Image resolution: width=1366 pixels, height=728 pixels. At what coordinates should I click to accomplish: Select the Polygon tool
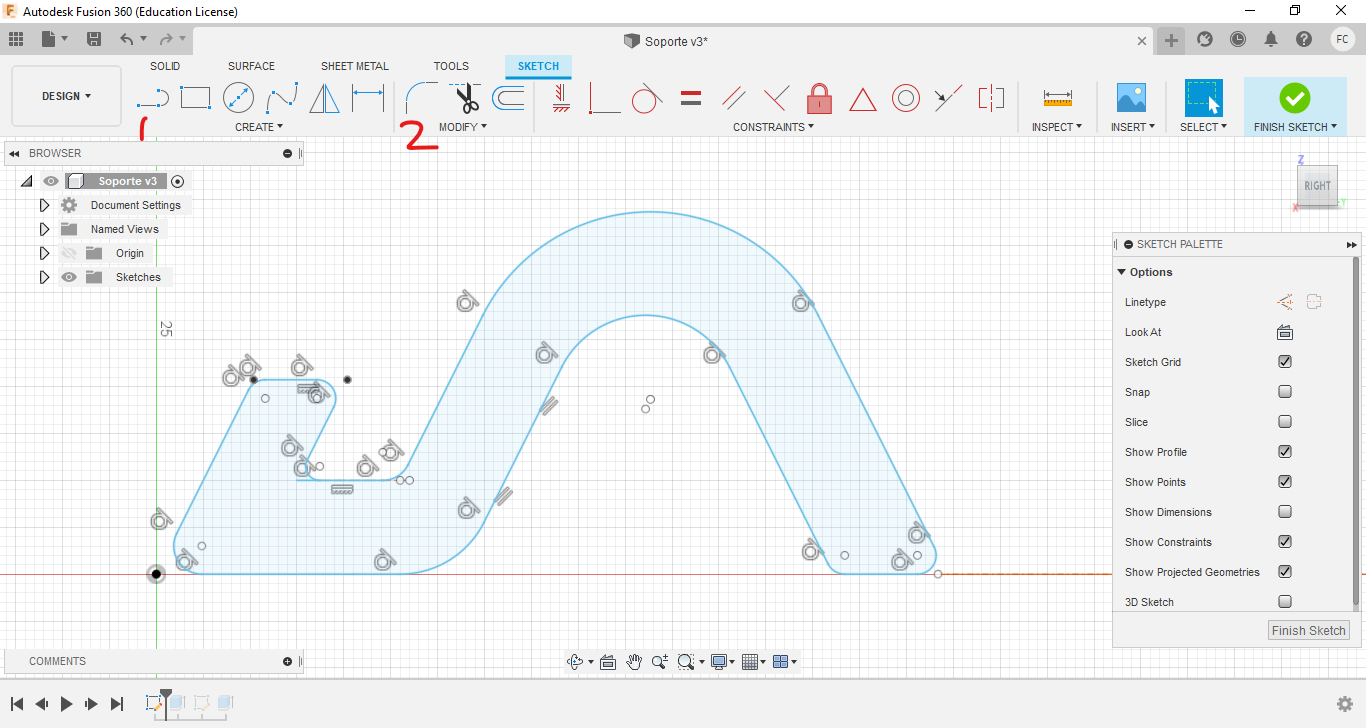(x=324, y=98)
